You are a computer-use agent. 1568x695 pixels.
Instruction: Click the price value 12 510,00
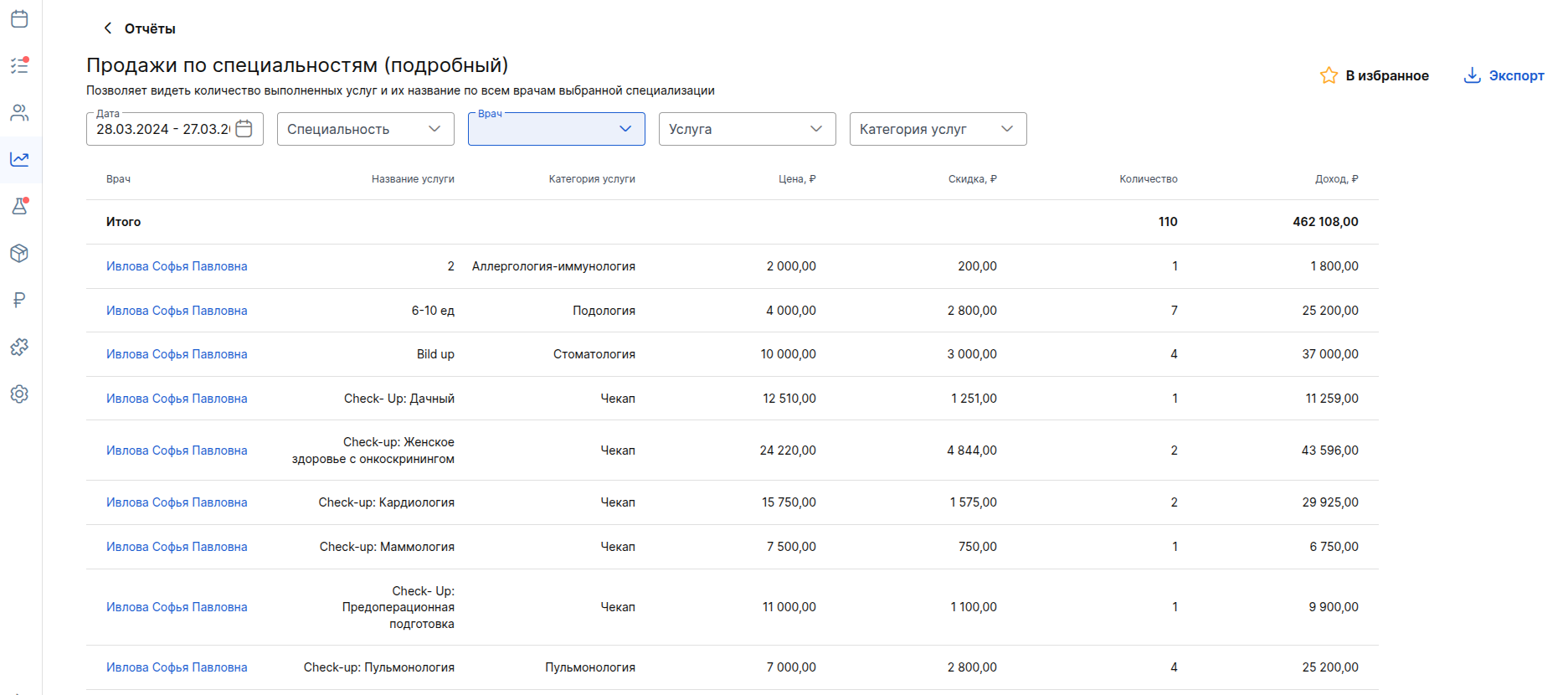[789, 399]
